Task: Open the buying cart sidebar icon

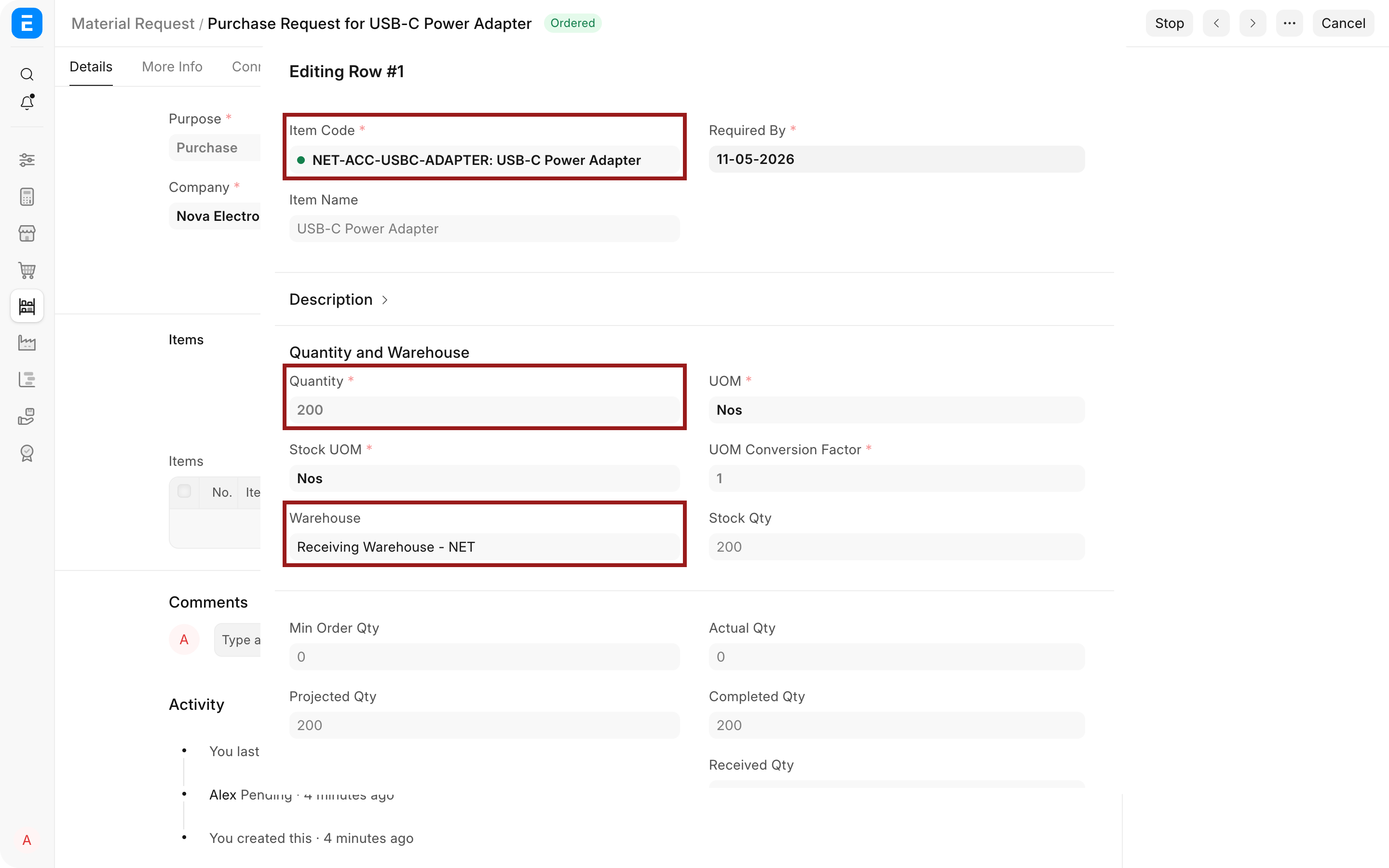Action: tap(27, 270)
